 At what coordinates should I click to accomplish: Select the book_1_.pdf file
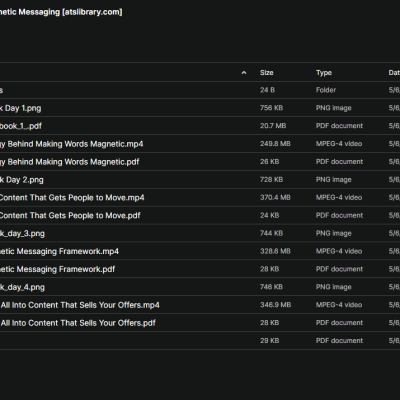click(21, 126)
